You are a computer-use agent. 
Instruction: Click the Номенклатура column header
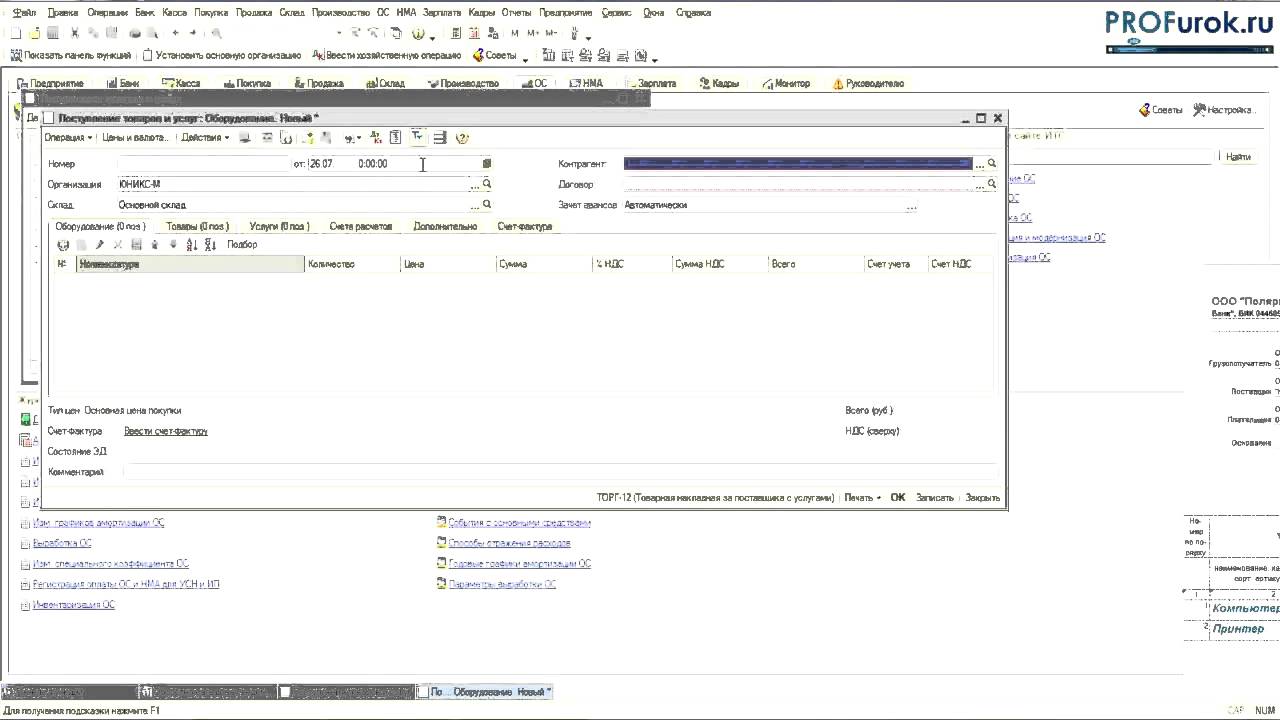click(189, 264)
